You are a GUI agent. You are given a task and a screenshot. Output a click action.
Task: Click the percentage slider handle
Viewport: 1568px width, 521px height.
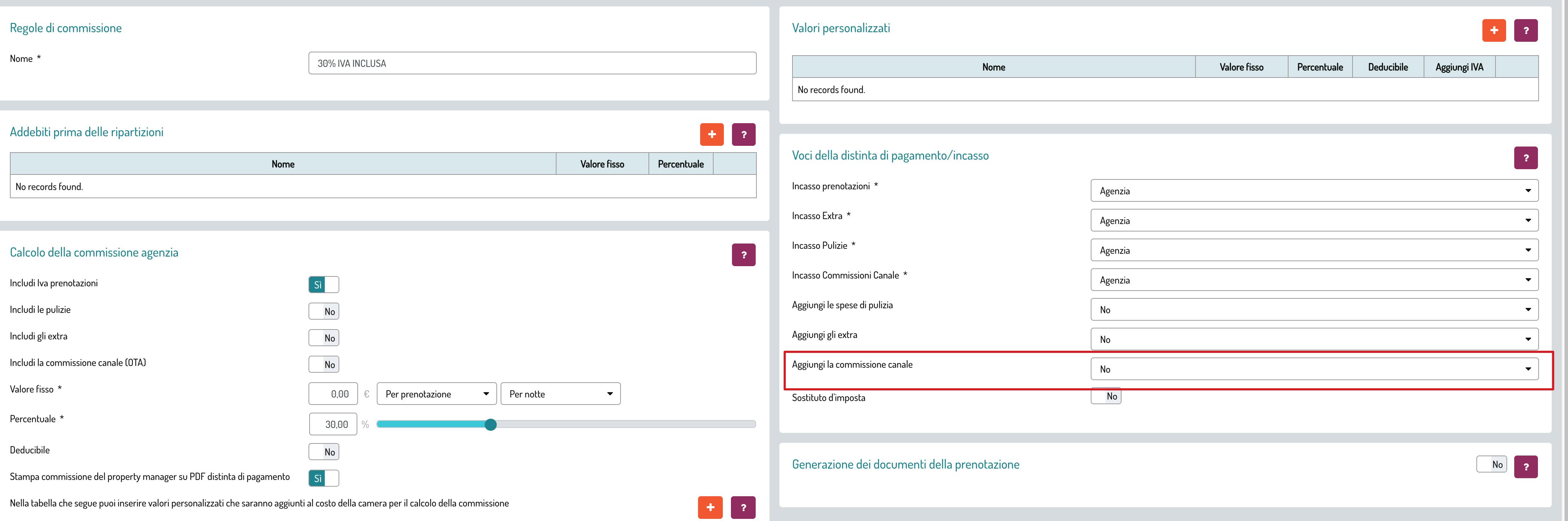[x=491, y=425]
